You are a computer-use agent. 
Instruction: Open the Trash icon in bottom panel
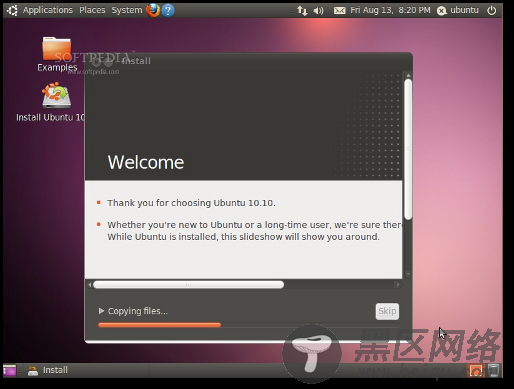pos(494,370)
